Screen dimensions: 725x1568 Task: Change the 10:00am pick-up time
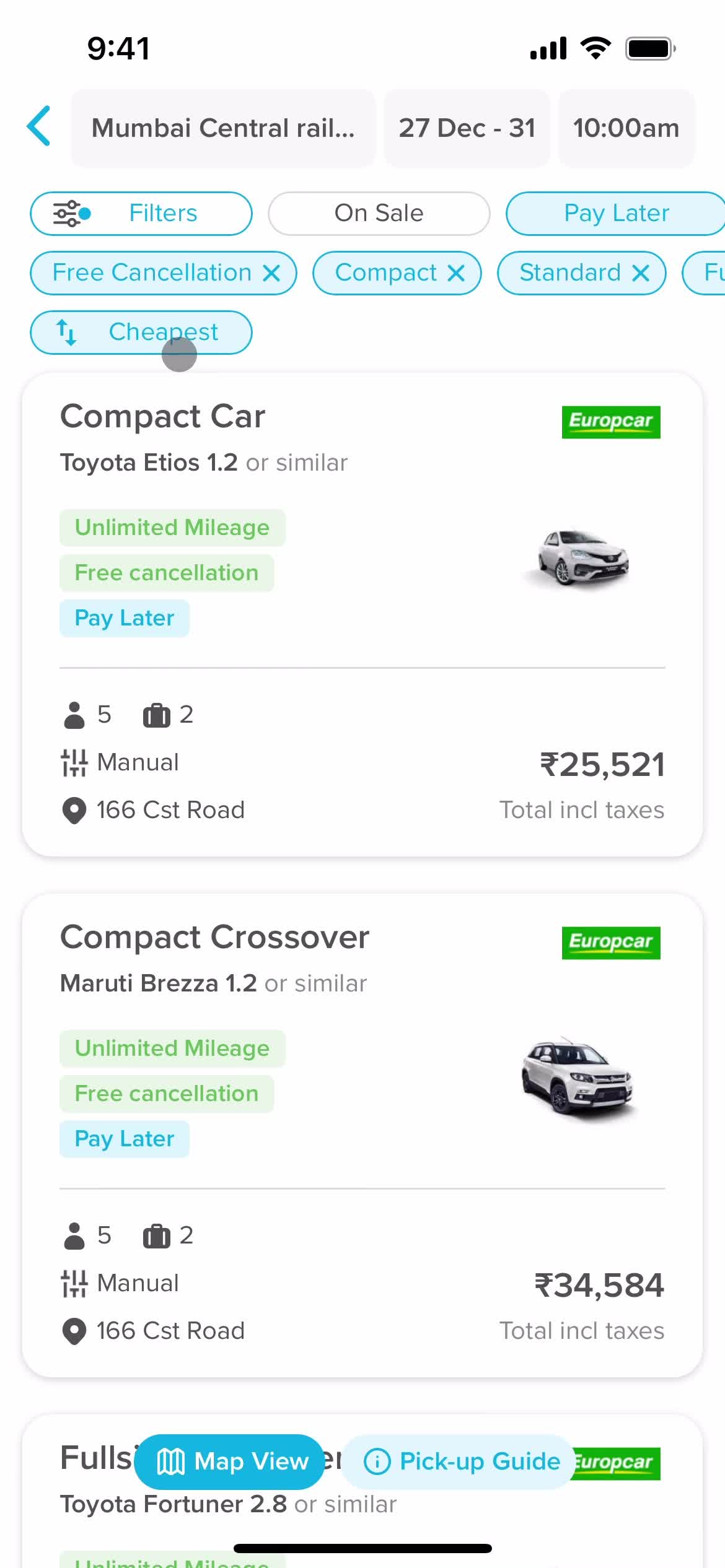[x=626, y=128]
